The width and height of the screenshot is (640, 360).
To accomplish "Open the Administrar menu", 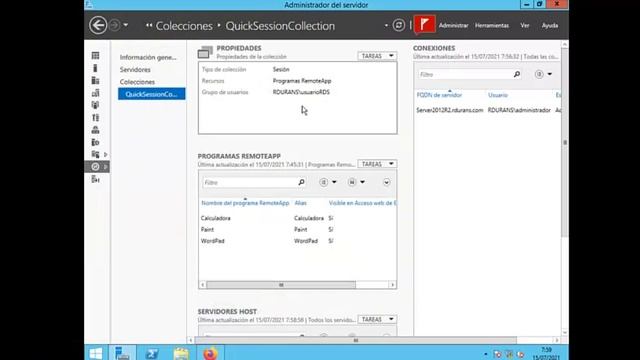I will click(x=453, y=25).
